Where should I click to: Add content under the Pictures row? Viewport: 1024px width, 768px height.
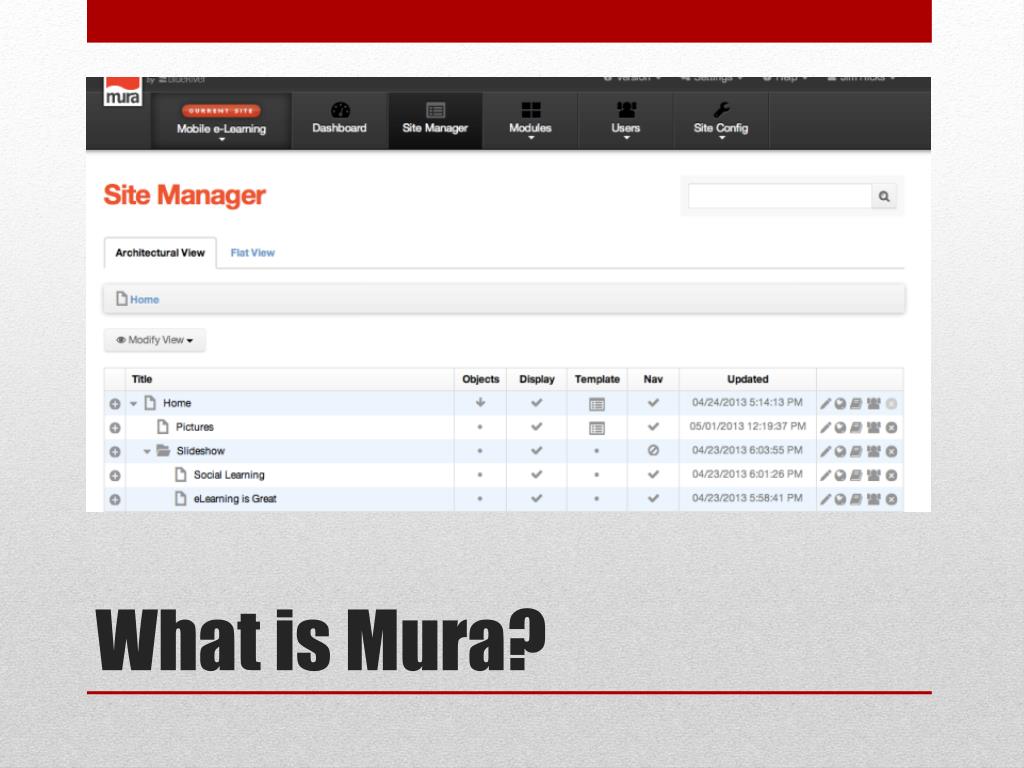(115, 428)
